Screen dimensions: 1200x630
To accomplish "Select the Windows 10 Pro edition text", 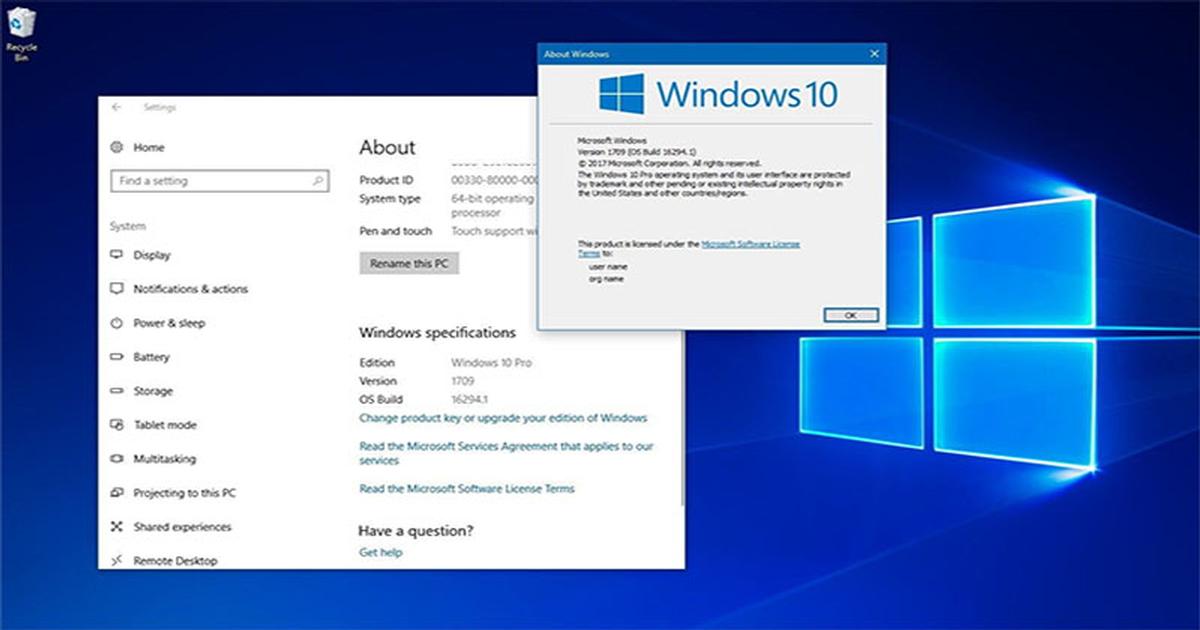I will click(492, 362).
